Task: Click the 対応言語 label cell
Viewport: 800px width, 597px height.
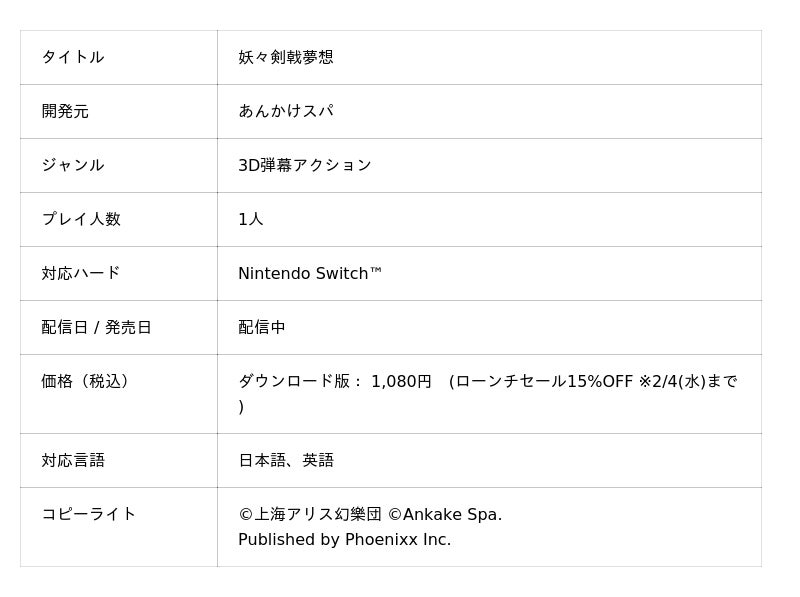Action: 73,460
